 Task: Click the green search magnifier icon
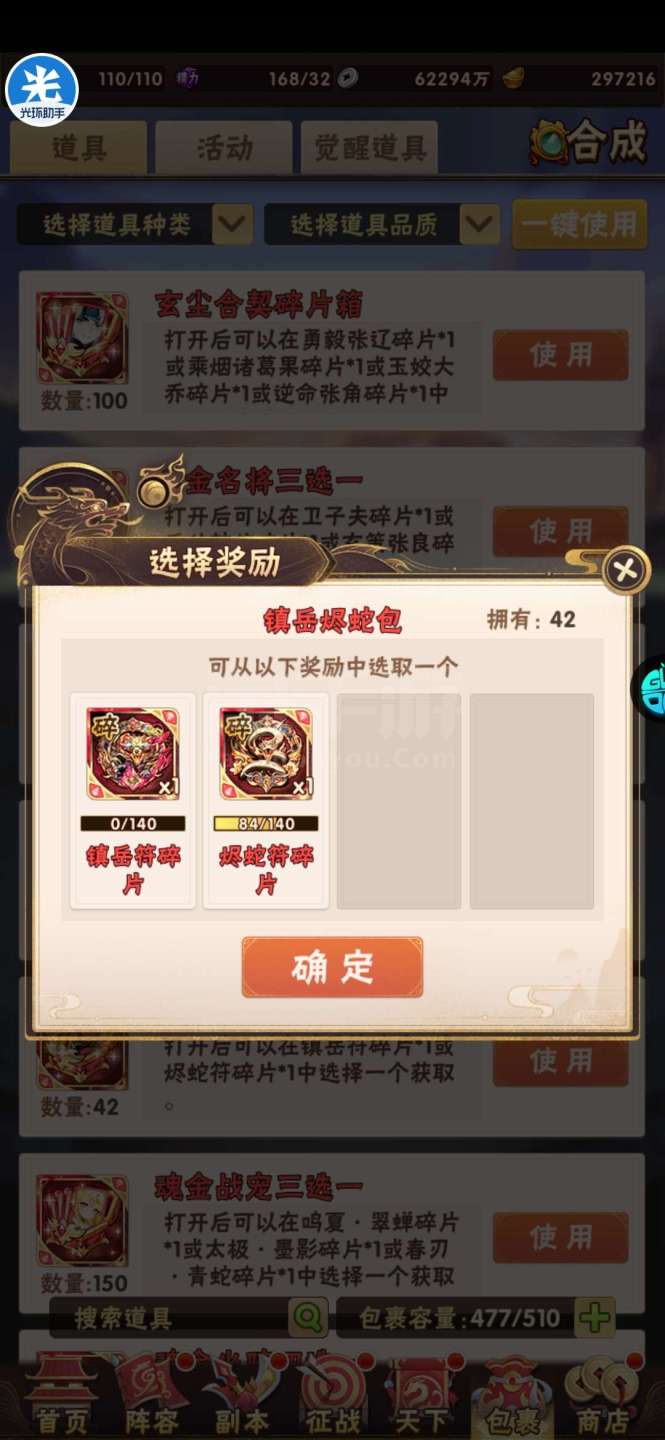tap(308, 1317)
